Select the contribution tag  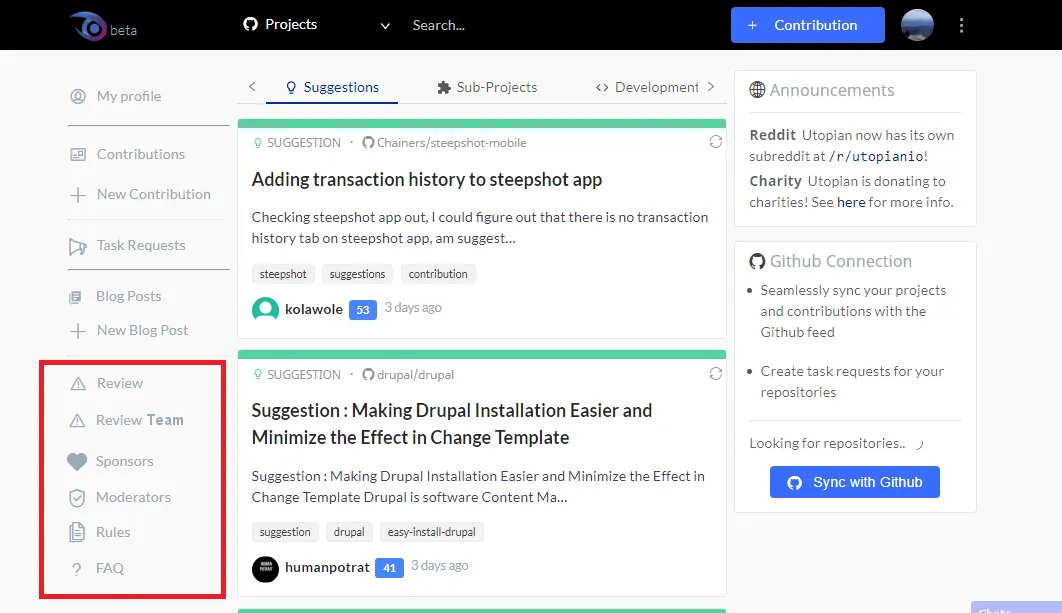coord(438,274)
